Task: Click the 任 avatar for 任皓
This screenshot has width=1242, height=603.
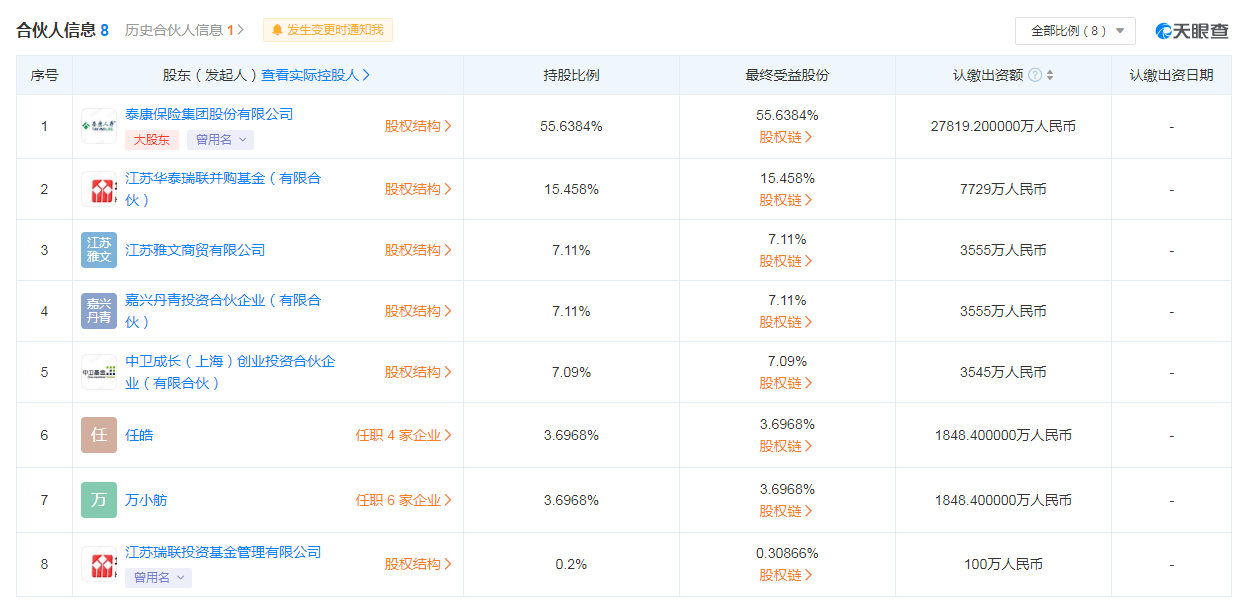Action: 98,435
